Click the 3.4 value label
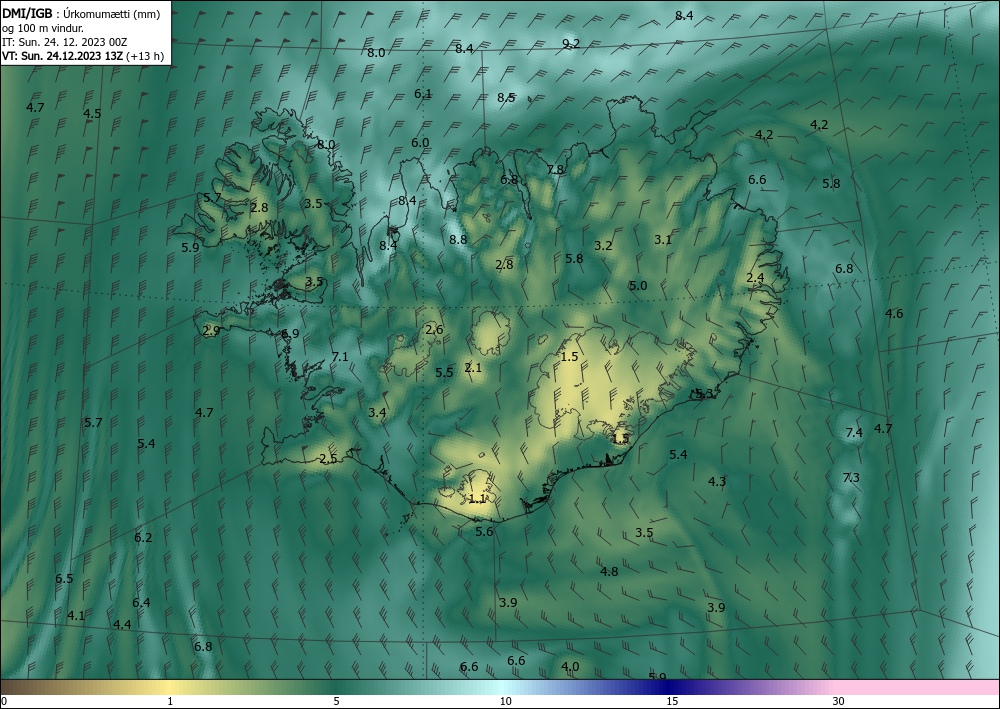1000x709 pixels. (x=377, y=413)
